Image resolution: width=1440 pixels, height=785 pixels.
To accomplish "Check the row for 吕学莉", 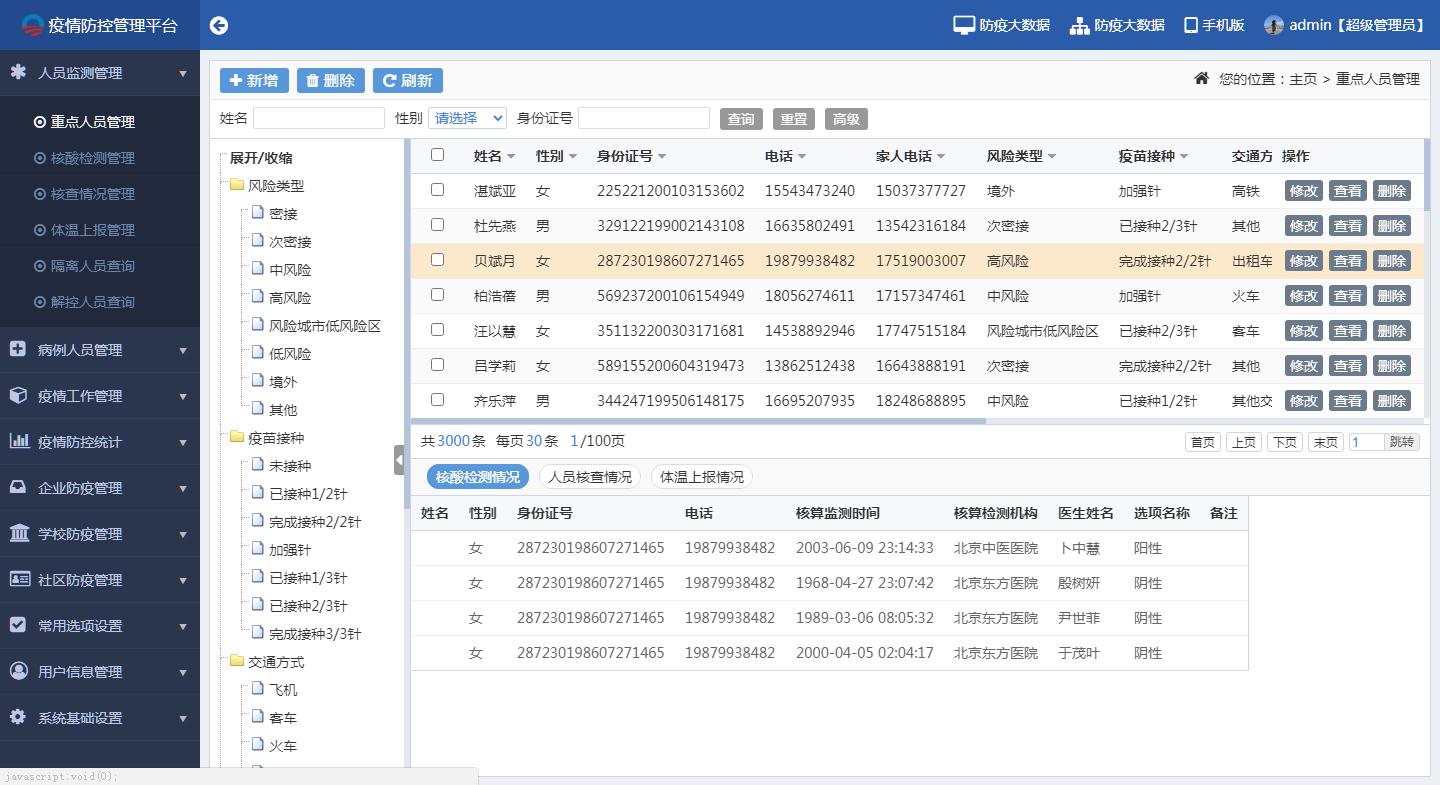I will [437, 364].
